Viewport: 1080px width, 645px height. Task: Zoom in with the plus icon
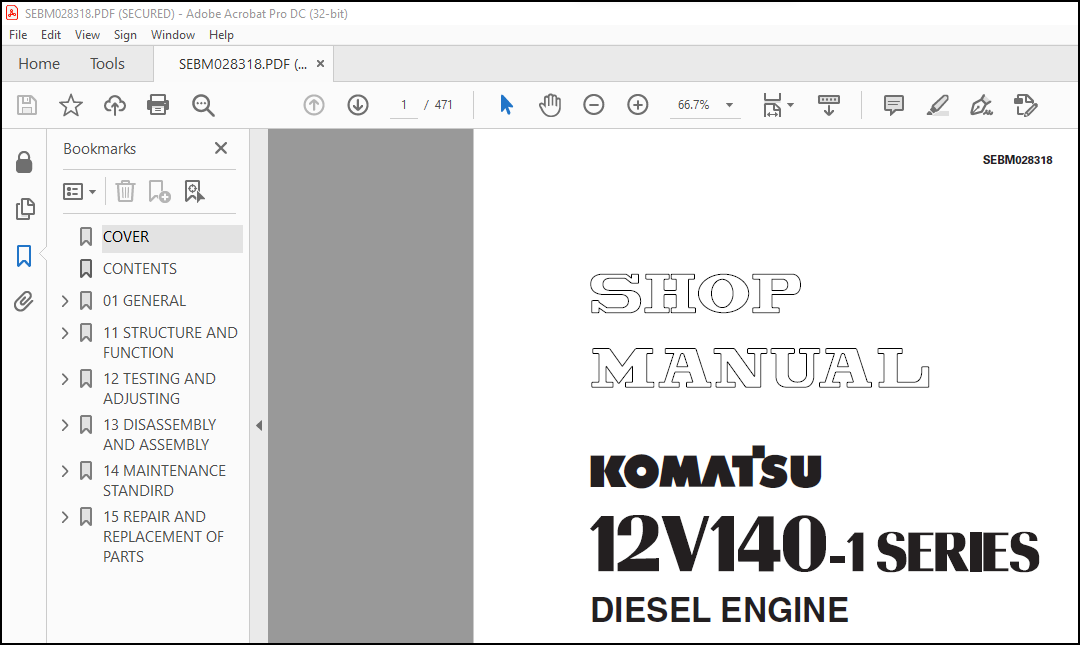[638, 105]
